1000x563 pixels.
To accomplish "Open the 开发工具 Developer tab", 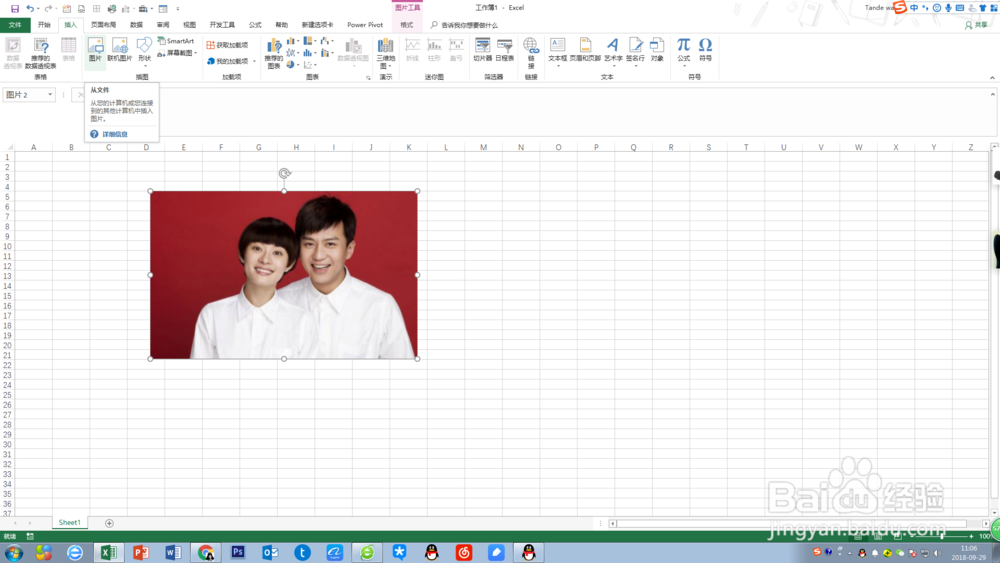I will 222,25.
